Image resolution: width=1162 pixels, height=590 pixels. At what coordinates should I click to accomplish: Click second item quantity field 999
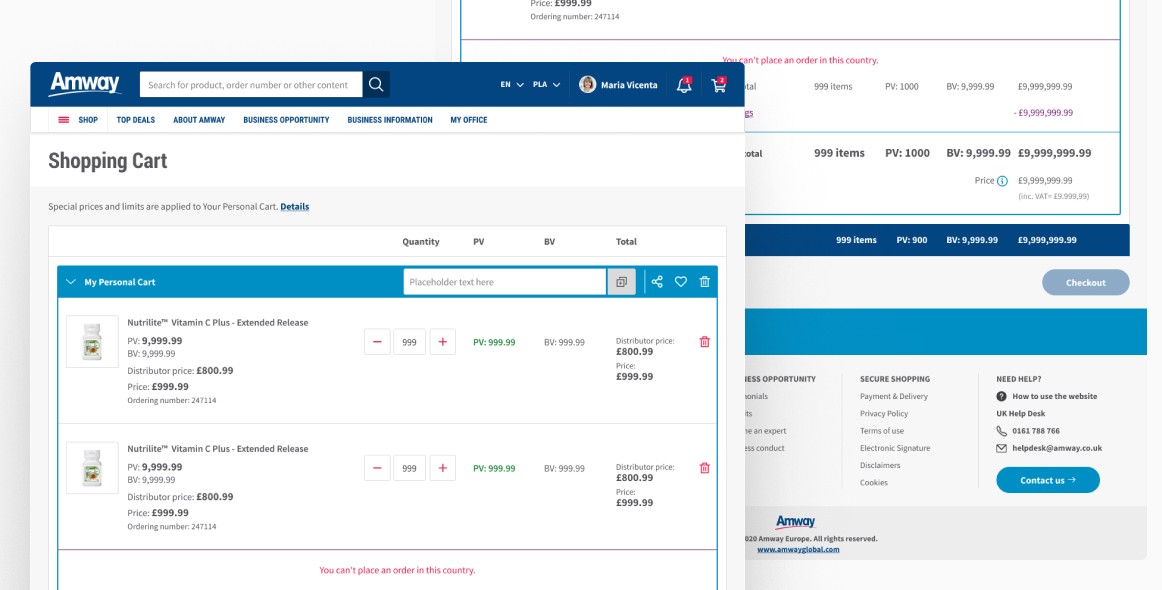(409, 468)
